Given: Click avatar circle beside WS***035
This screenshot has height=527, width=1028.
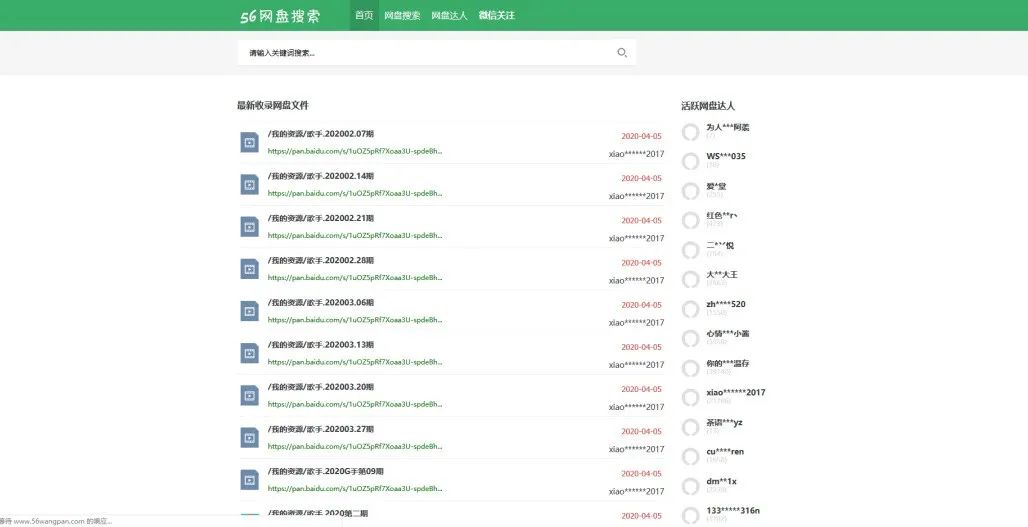Looking at the screenshot, I should [x=690, y=161].
